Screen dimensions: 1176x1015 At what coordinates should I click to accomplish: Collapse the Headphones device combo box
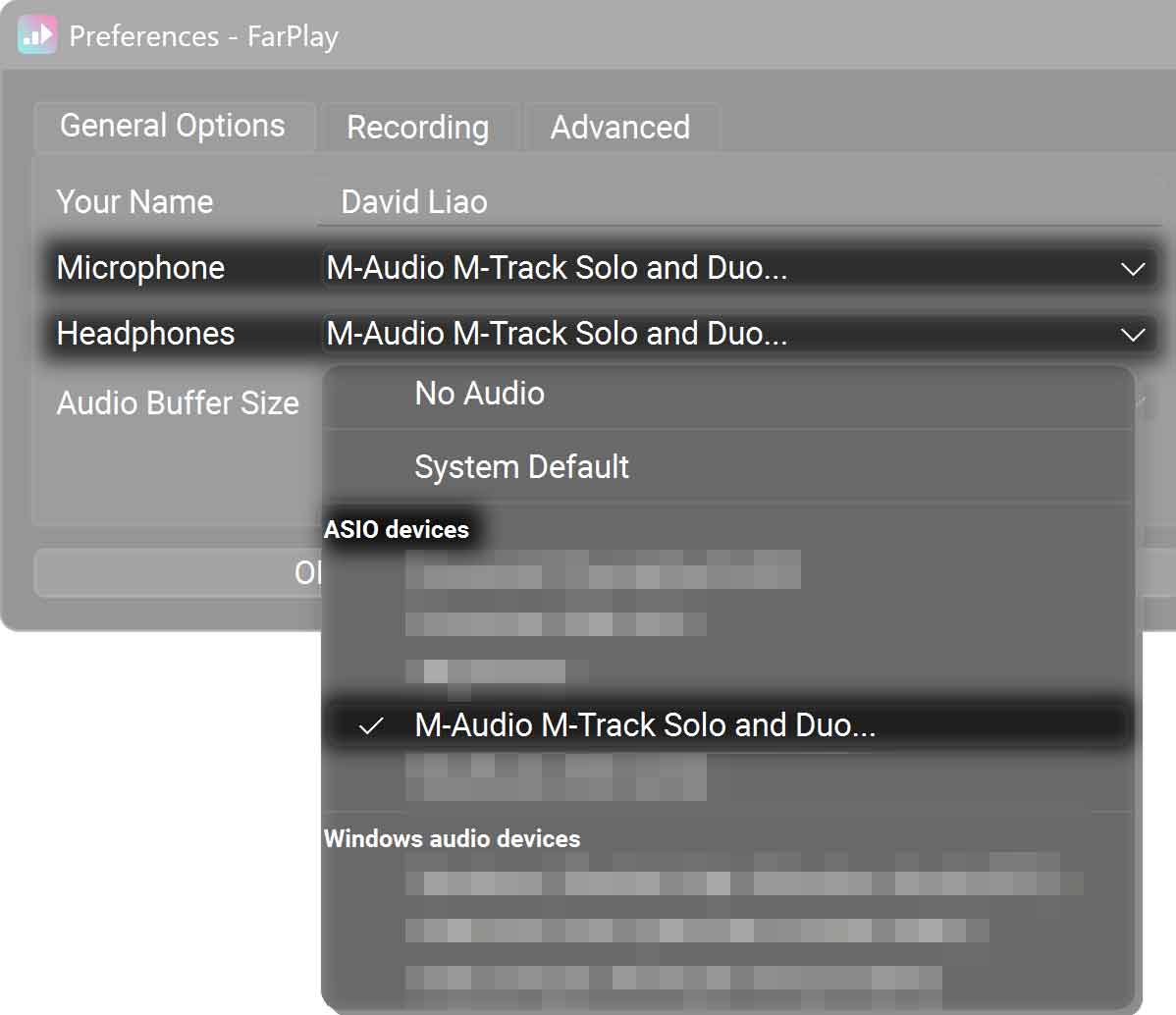coord(726,335)
